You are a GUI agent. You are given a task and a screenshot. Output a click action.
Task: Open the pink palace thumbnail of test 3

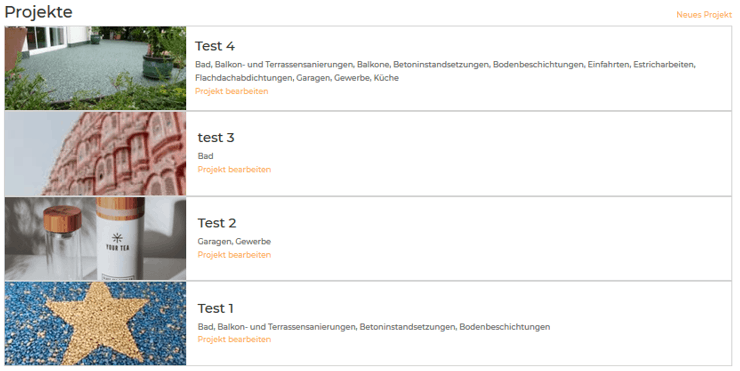click(95, 153)
